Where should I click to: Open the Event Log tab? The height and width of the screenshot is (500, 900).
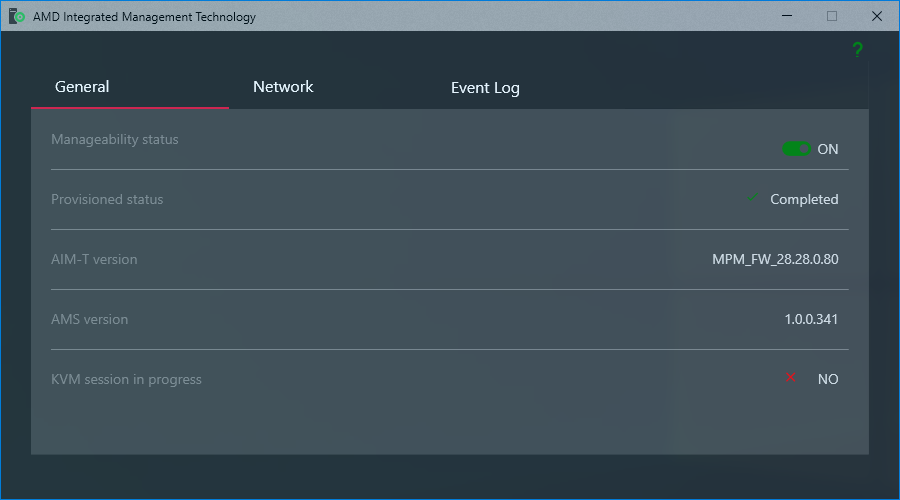click(x=485, y=88)
